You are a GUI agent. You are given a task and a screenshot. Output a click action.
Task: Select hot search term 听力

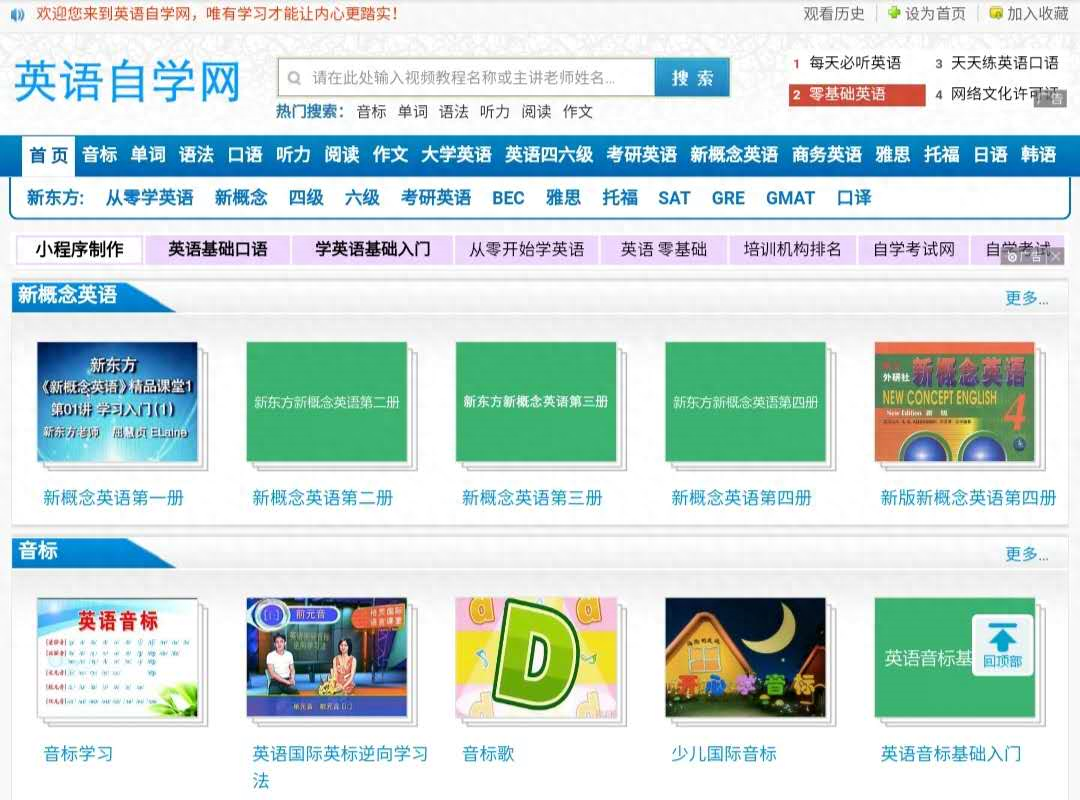[x=495, y=112]
